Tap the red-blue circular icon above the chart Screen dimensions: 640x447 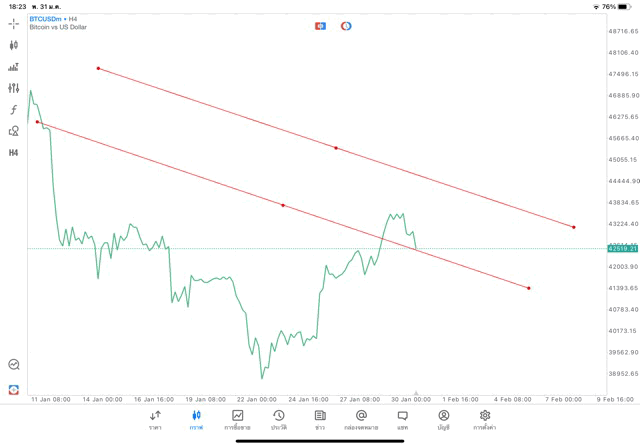pyautogui.click(x=346, y=25)
